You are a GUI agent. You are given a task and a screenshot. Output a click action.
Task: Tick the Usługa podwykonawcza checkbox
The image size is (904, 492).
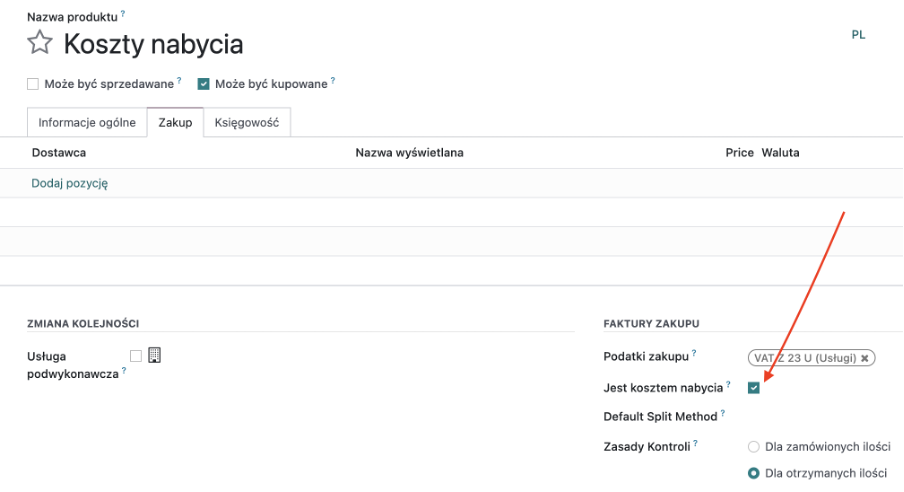135,356
